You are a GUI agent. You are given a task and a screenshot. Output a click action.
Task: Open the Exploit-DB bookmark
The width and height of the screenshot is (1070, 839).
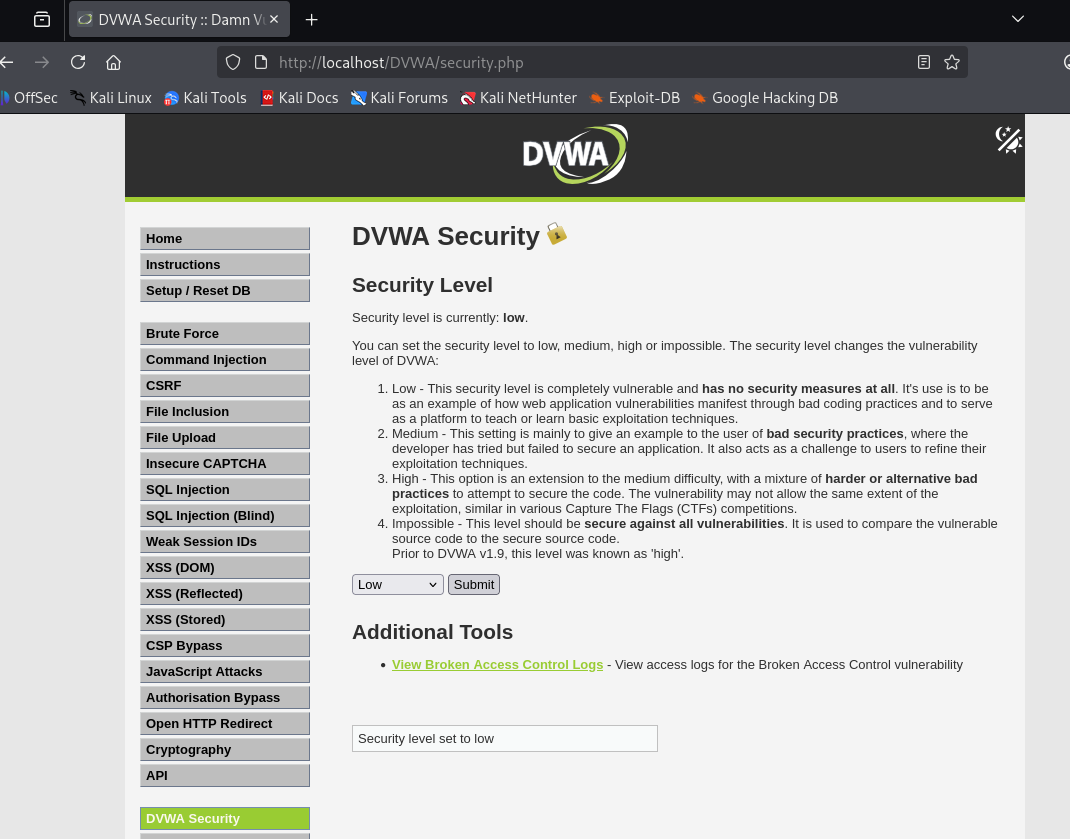coord(635,98)
